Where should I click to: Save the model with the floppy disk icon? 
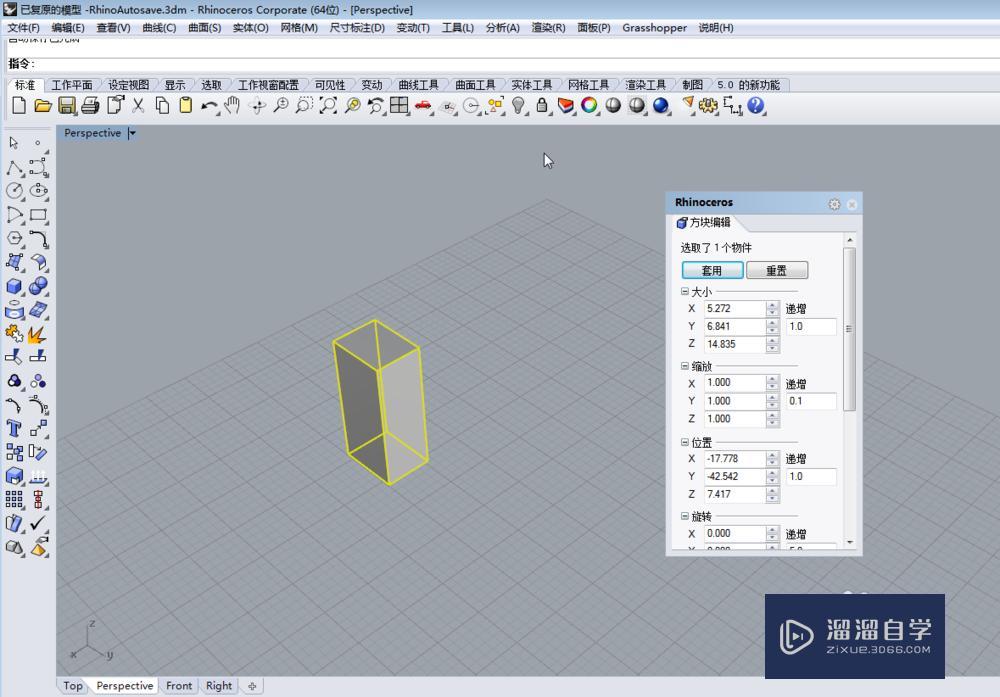tap(67, 105)
